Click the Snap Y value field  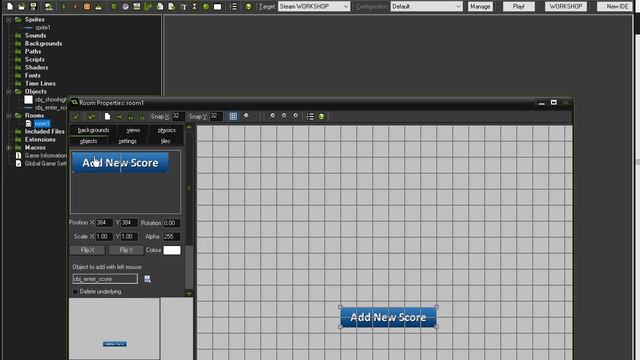point(216,116)
